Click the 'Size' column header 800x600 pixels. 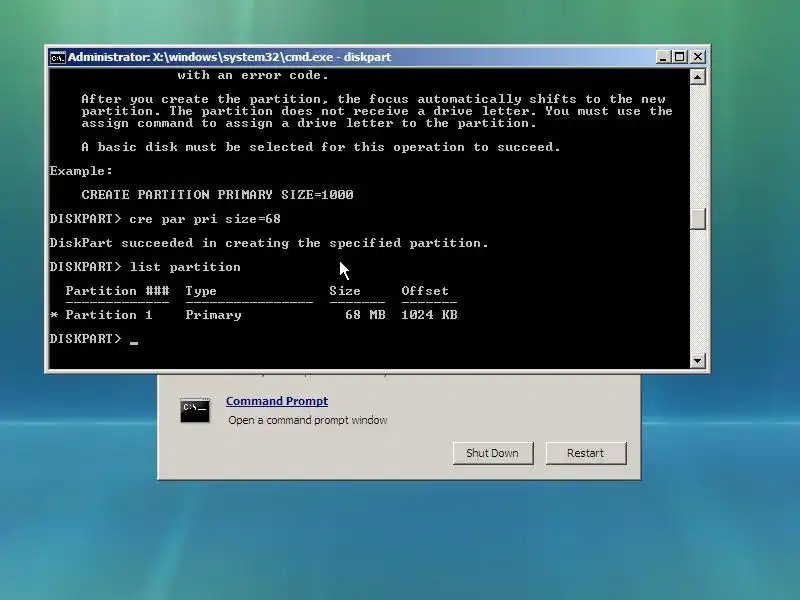pyautogui.click(x=345, y=291)
